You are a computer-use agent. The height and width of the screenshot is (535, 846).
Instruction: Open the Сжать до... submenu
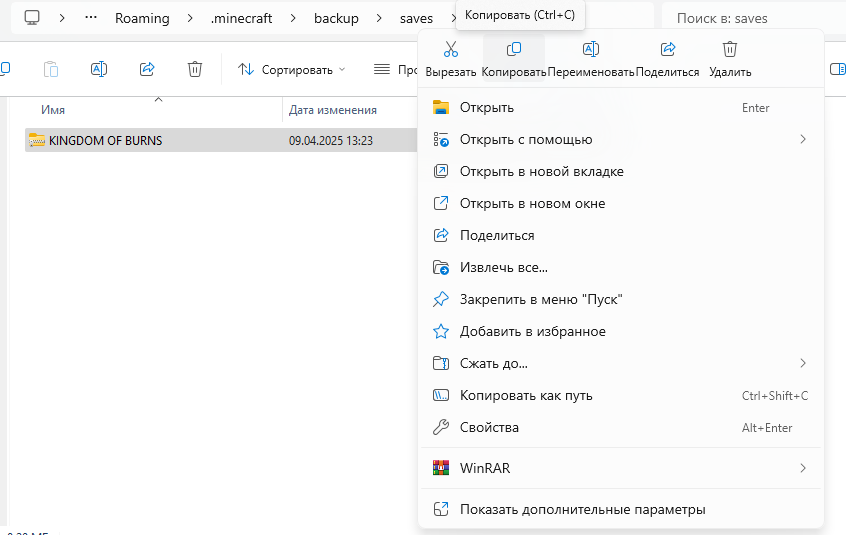pos(621,363)
